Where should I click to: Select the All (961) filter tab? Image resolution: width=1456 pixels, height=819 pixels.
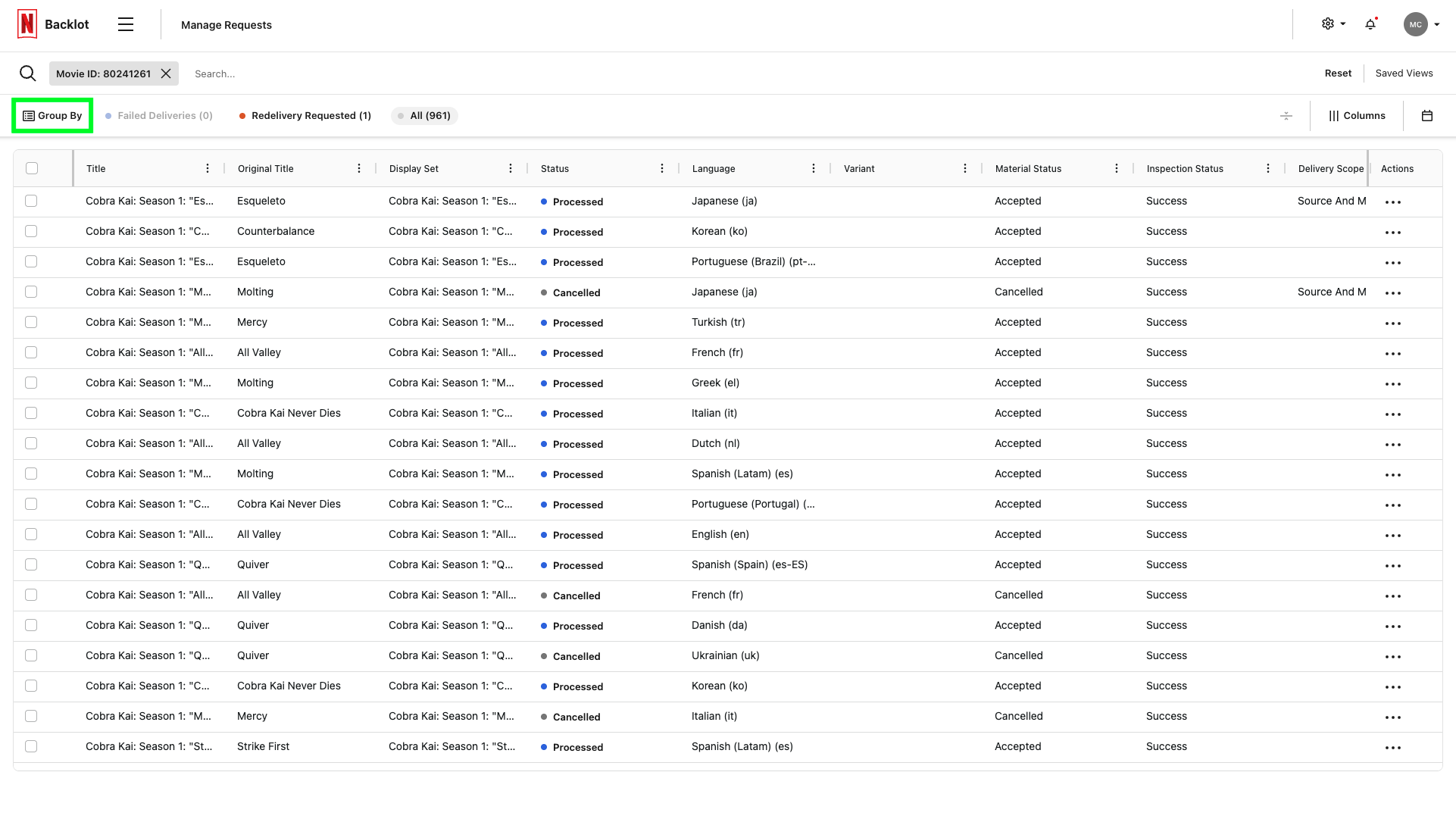424,115
